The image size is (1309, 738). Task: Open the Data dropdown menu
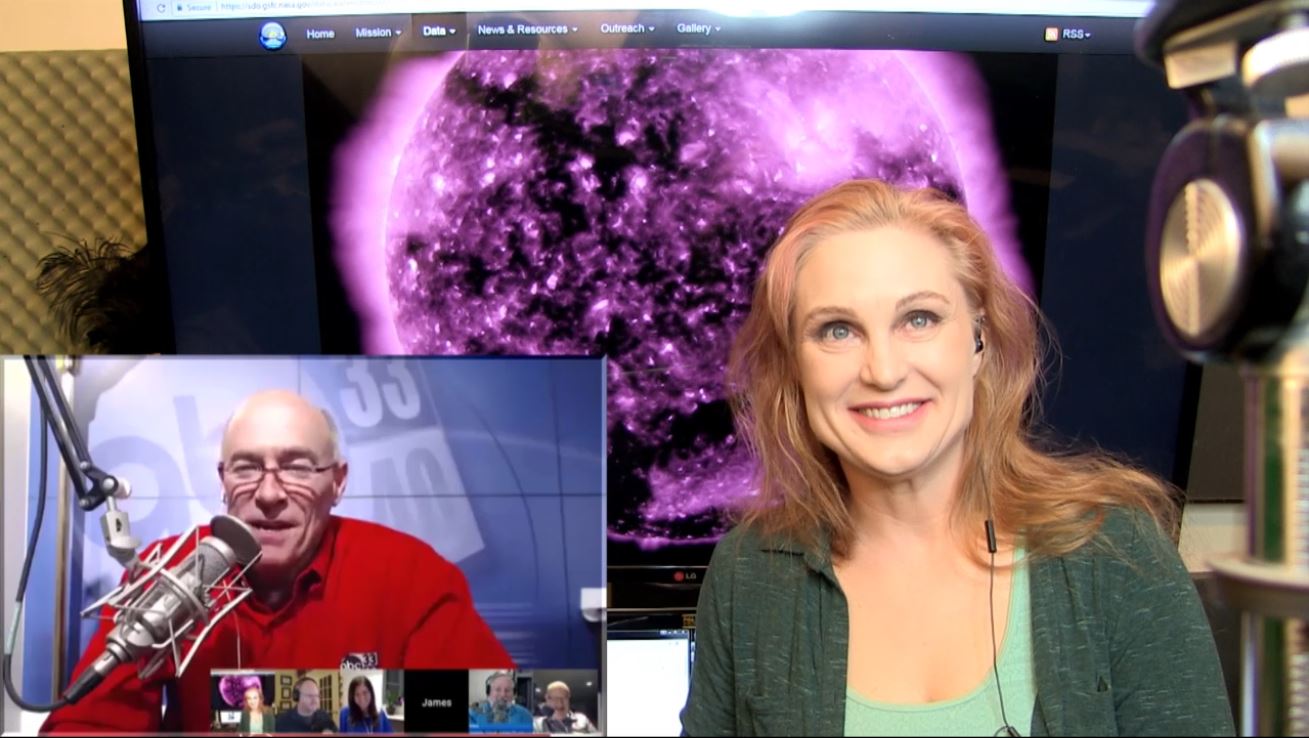[x=438, y=31]
